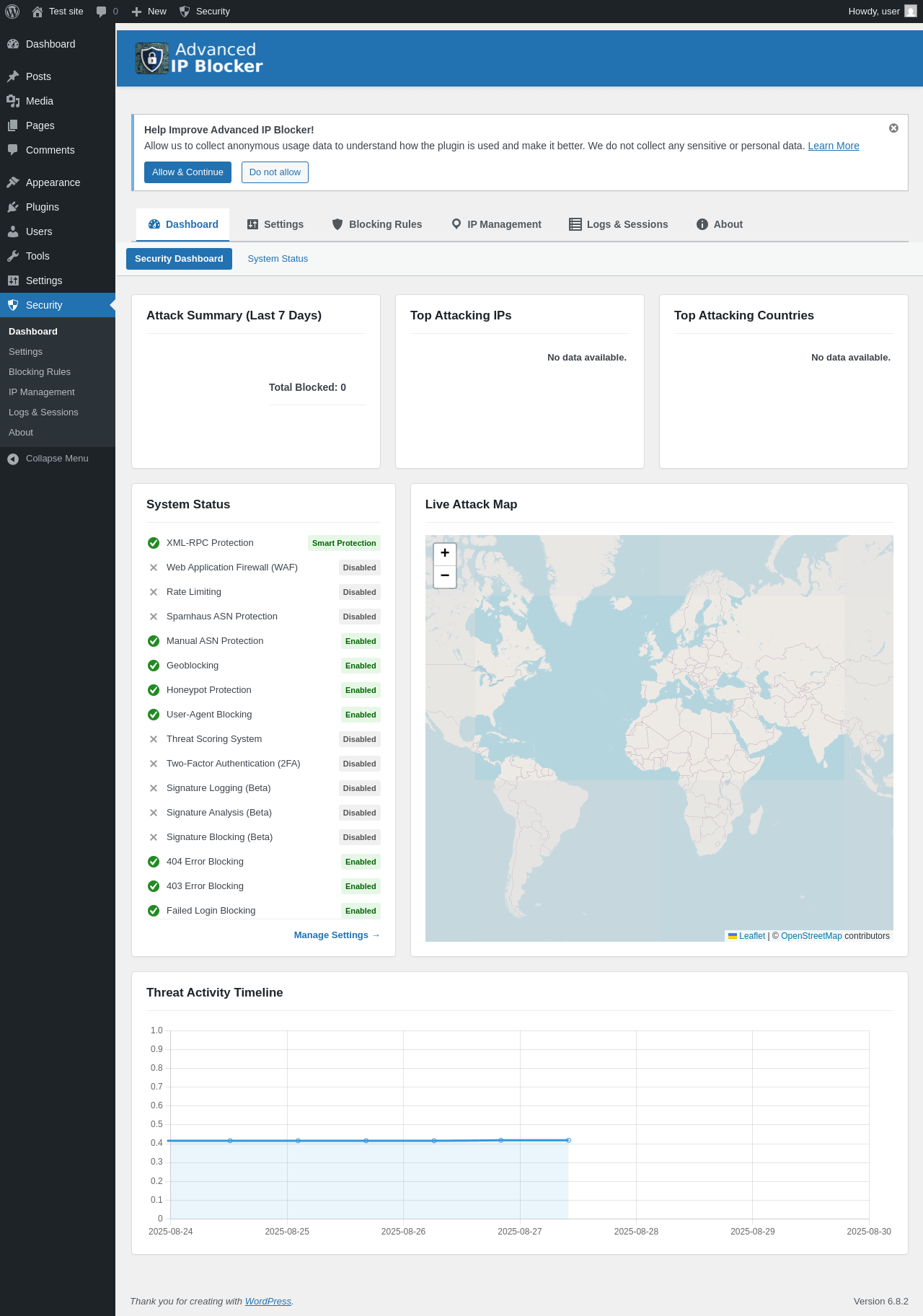This screenshot has width=923, height=1316.
Task: Click the Advanced IP Blocker shield logo
Action: (152, 58)
